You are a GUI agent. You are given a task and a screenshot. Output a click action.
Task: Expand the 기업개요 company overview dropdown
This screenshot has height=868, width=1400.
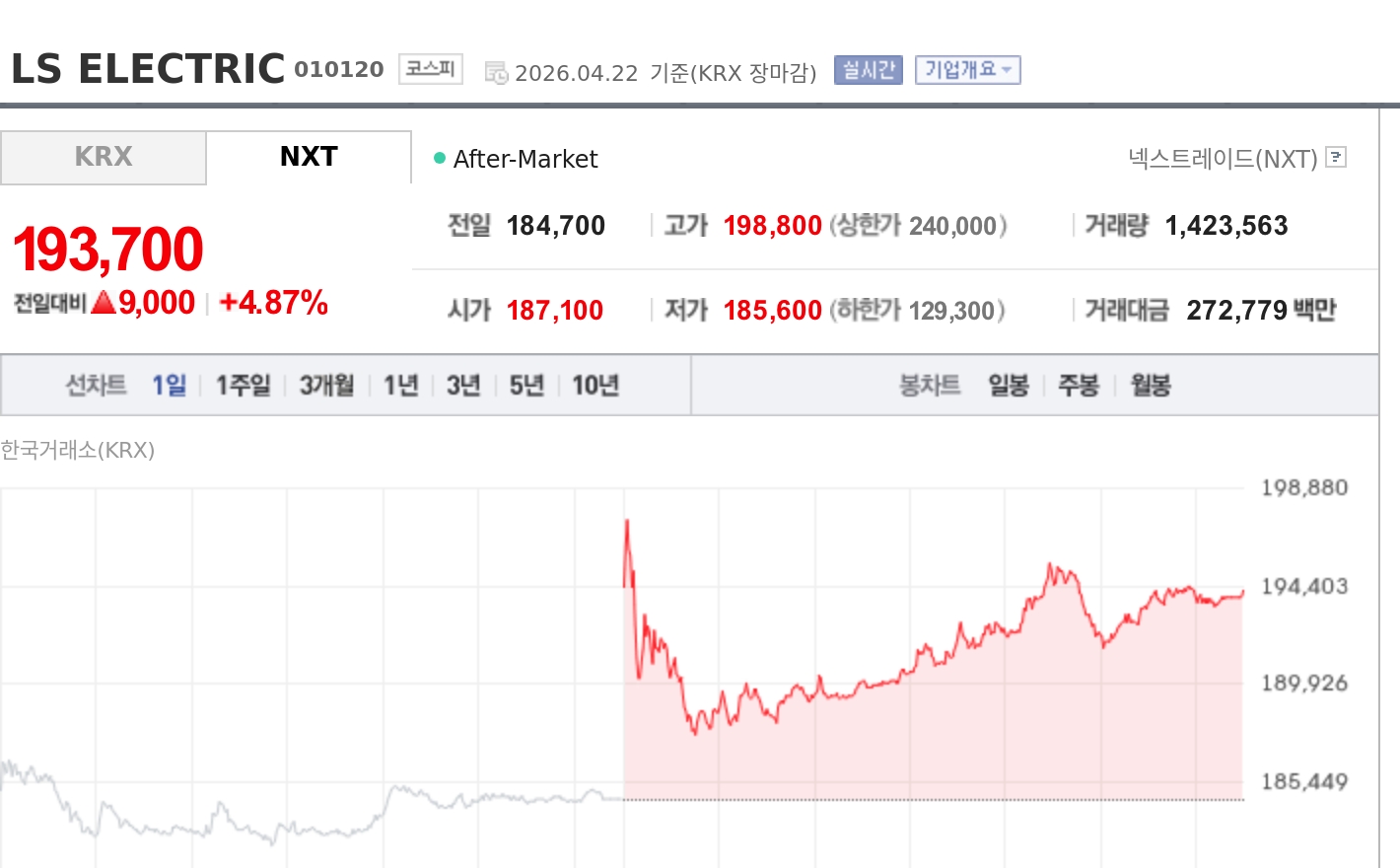(x=967, y=70)
